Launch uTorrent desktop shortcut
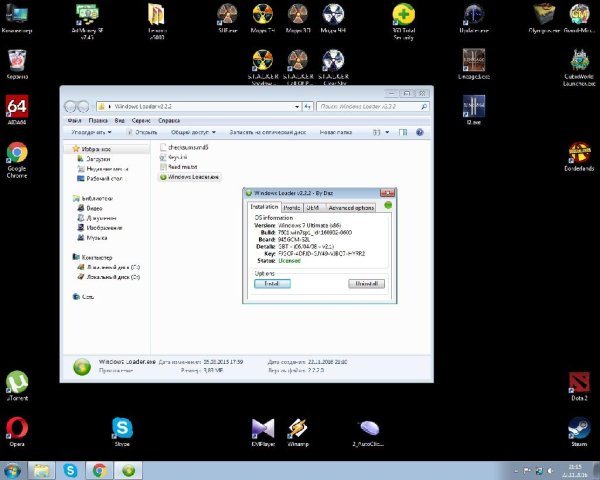Screen dimensions: 600x480 click(17, 385)
